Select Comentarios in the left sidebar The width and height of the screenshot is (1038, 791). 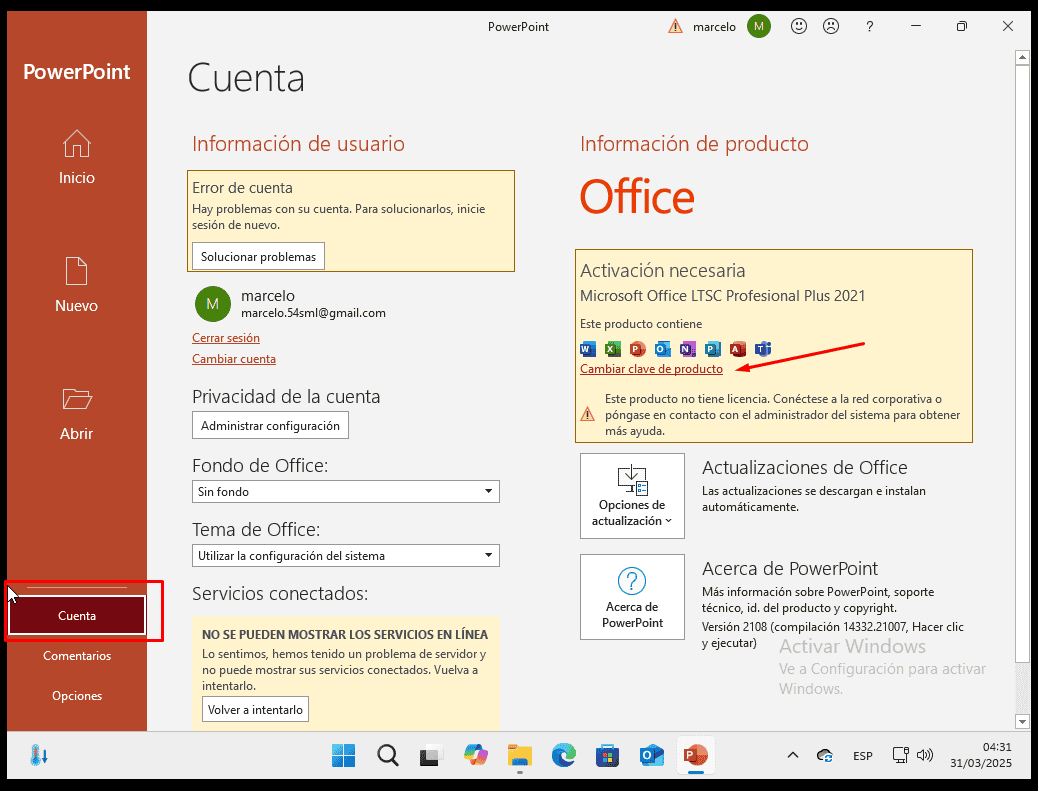77,656
